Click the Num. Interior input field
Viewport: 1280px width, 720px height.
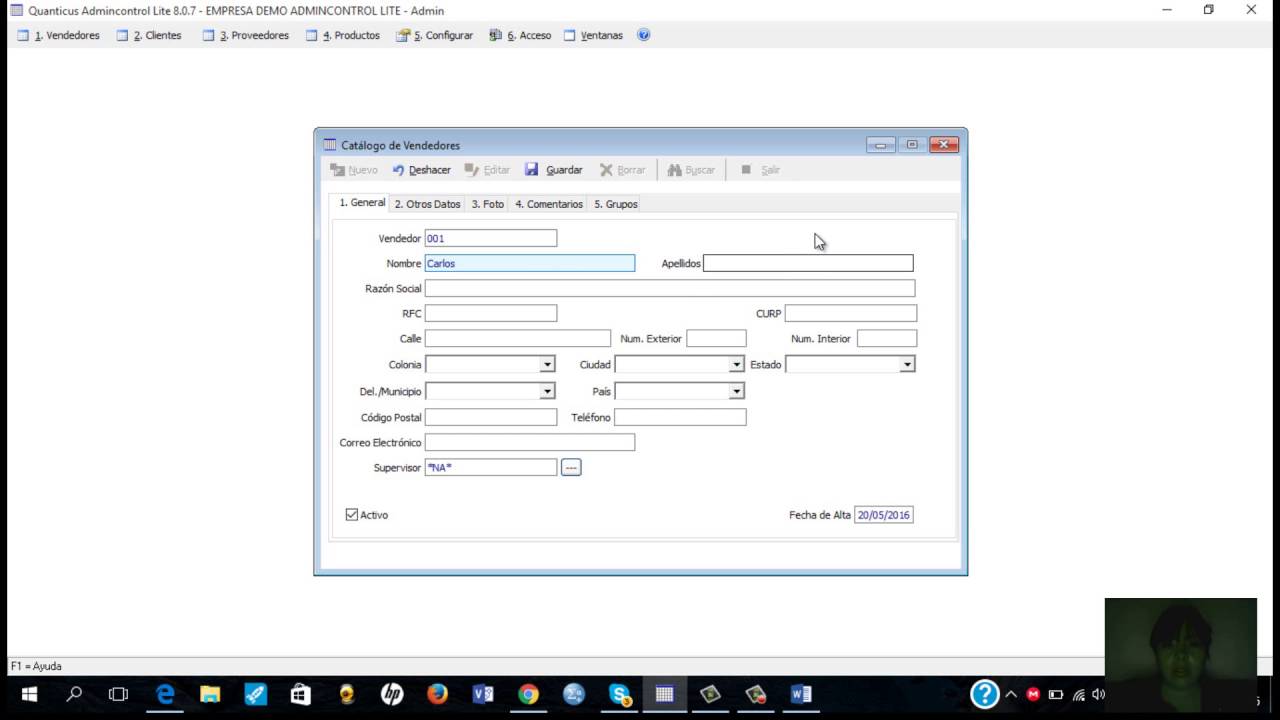click(887, 338)
